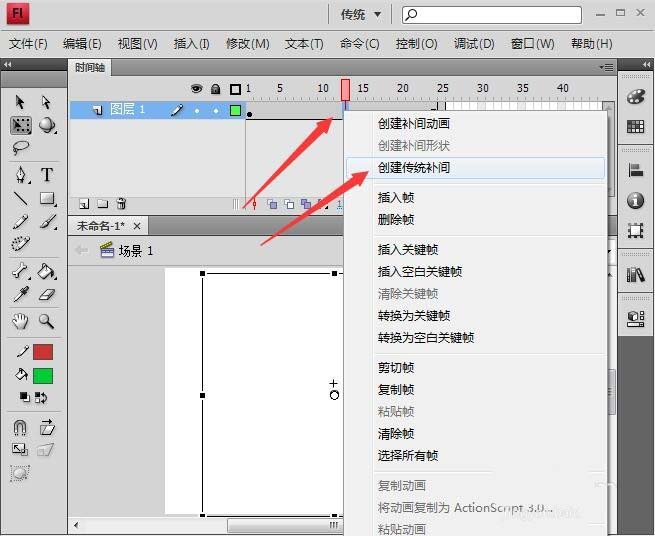Open the 修改(M) menu
Image resolution: width=655 pixels, height=536 pixels.
(247, 43)
